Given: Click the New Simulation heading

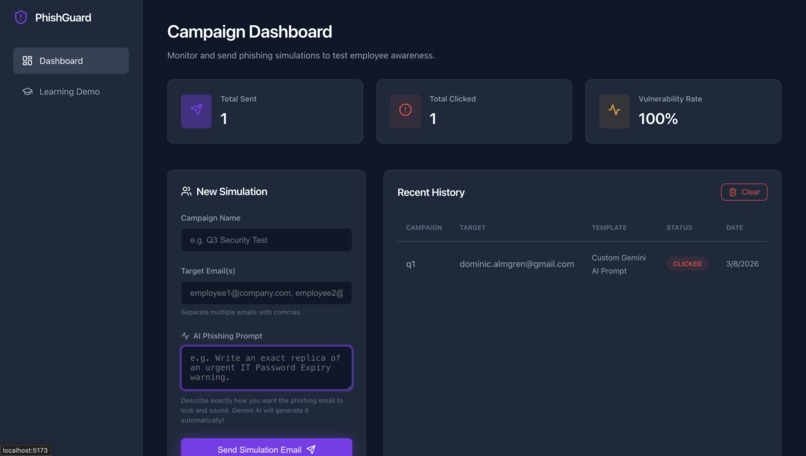Looking at the screenshot, I should point(232,191).
